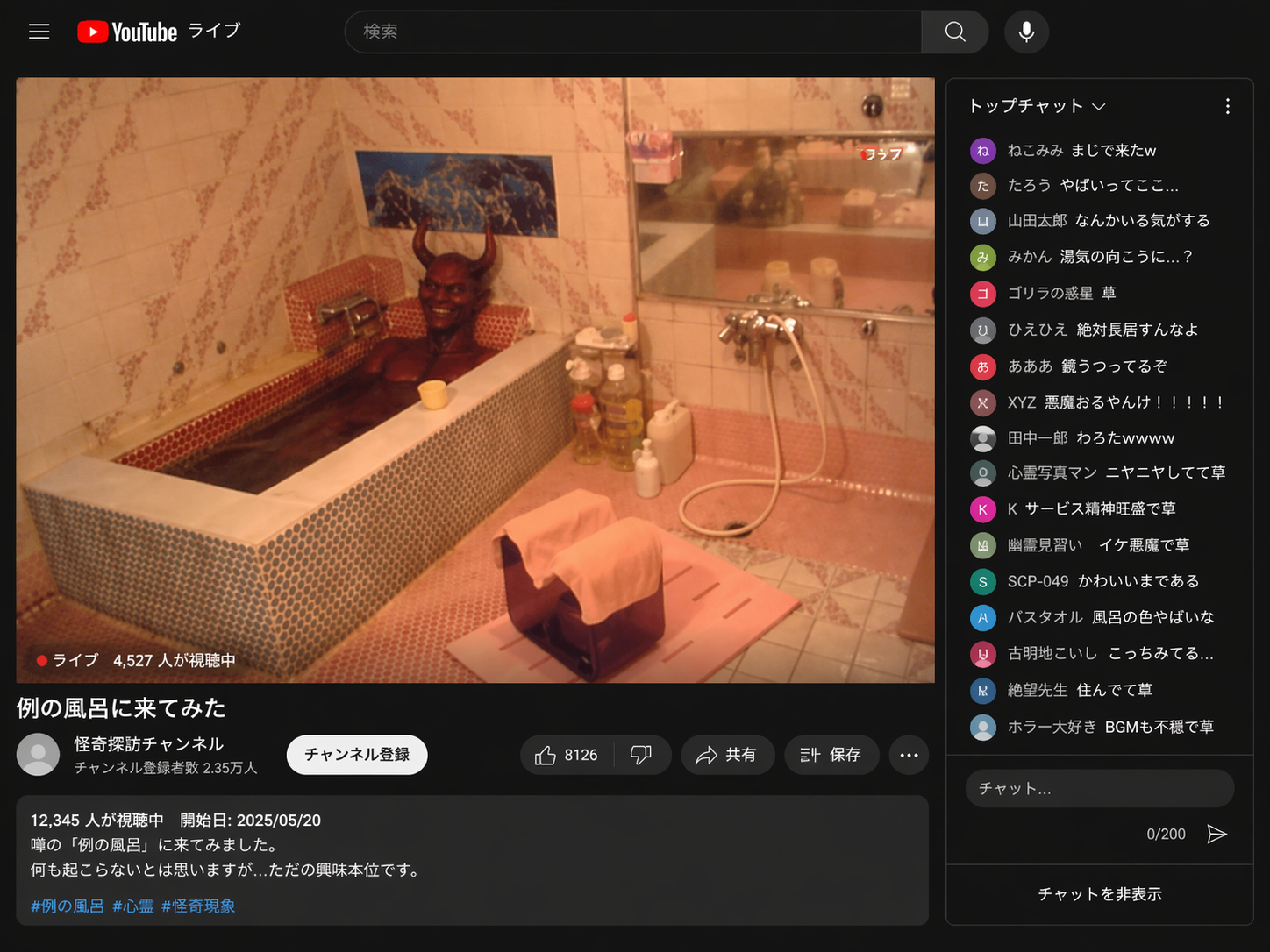Open more actions ellipsis below video

coord(909,755)
